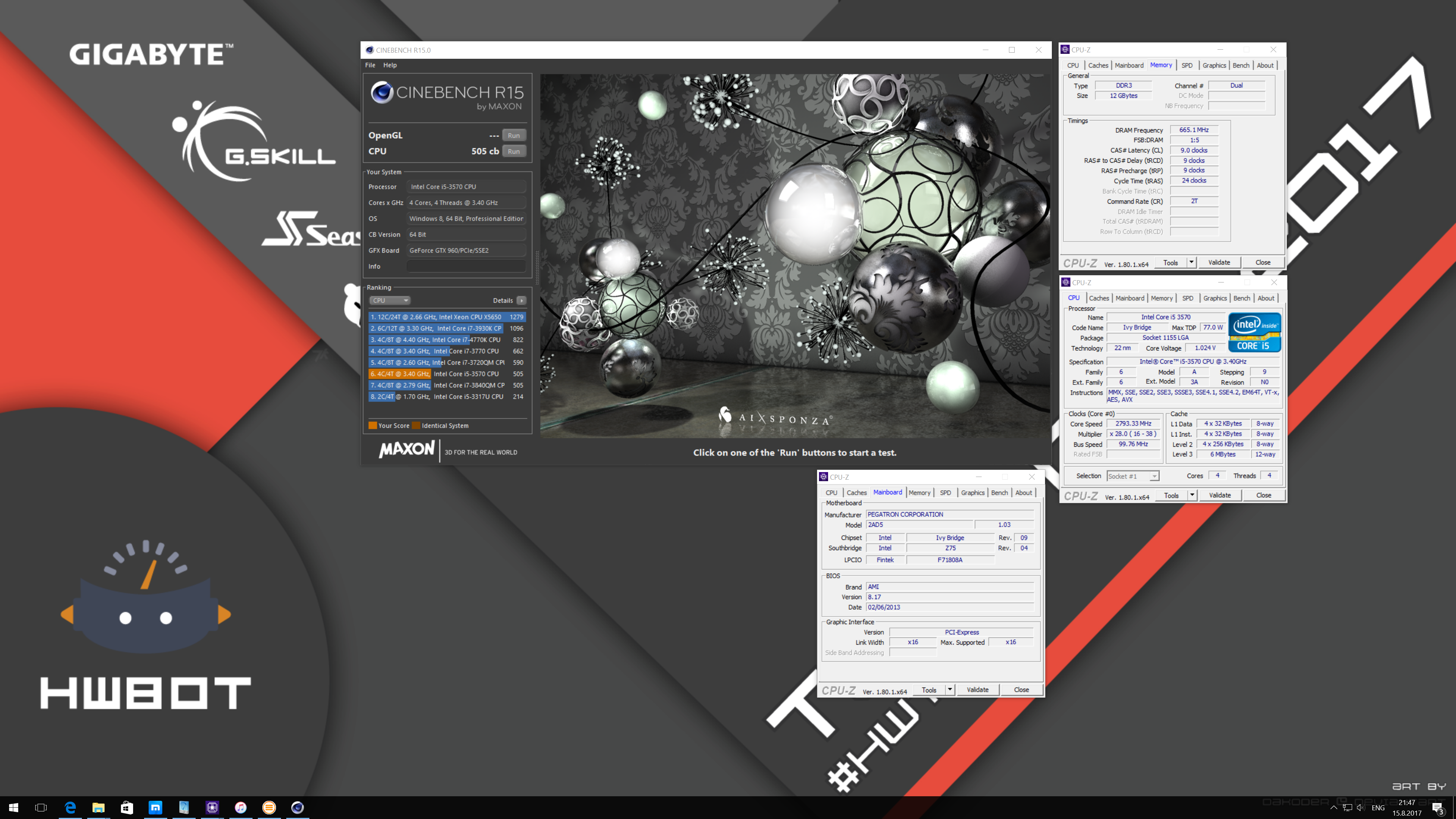Open the Cinebench Help menu

coord(390,65)
